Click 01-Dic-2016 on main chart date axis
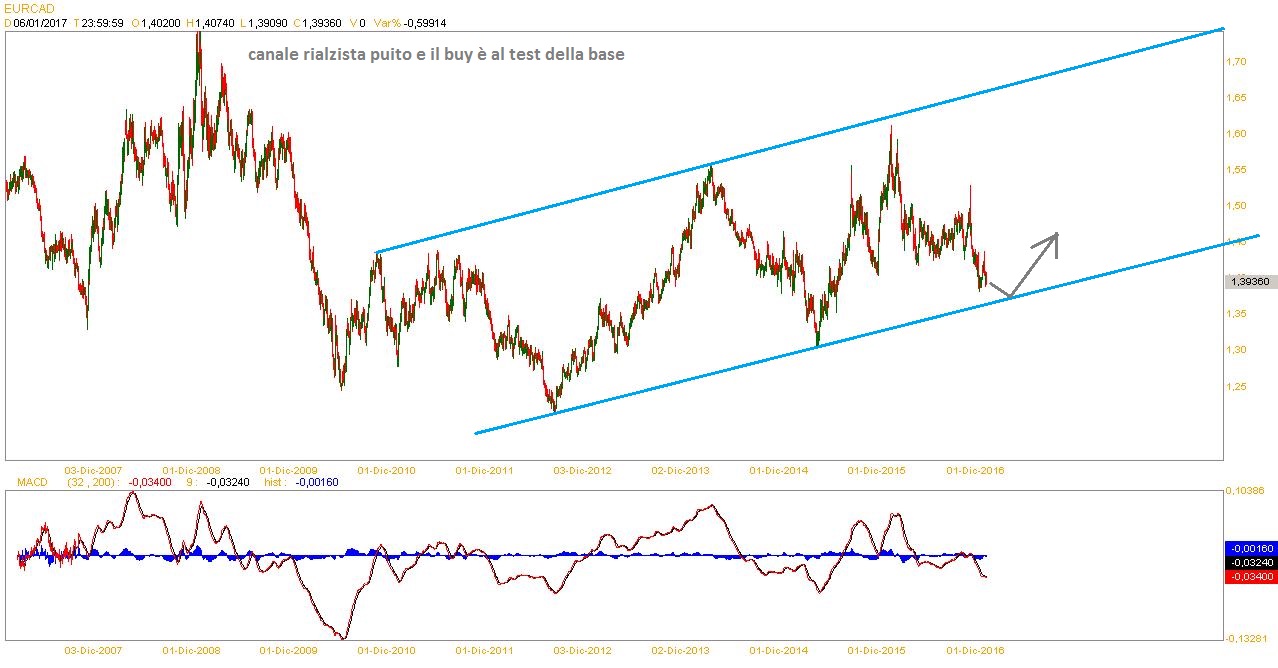Screen dimensions: 1278x668 [x=975, y=469]
